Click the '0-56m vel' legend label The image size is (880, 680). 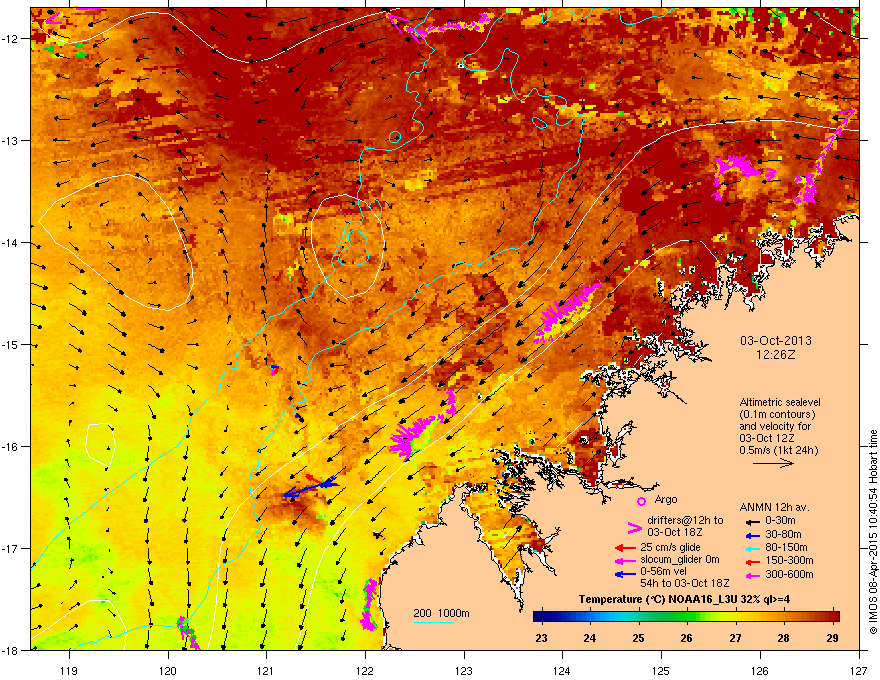(663, 571)
